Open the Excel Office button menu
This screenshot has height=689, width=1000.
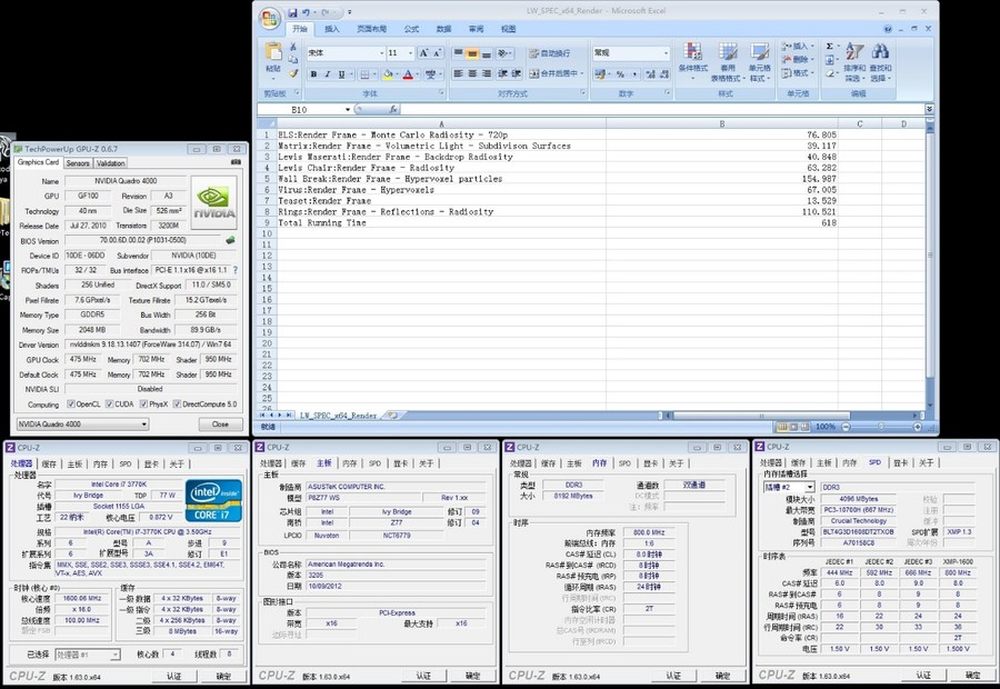coord(270,17)
